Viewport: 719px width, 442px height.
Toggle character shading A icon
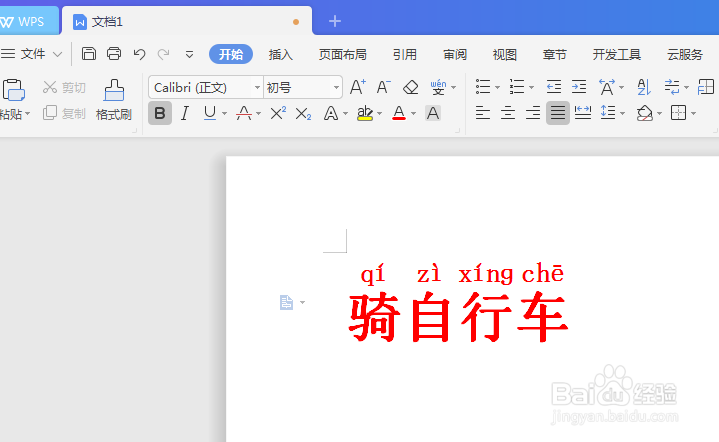(433, 113)
